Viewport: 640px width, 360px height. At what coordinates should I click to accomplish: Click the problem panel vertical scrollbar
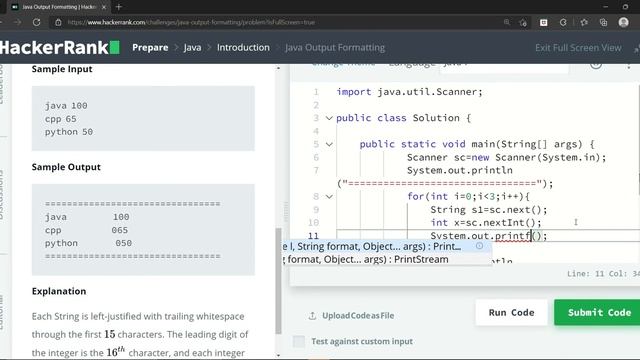(279, 281)
